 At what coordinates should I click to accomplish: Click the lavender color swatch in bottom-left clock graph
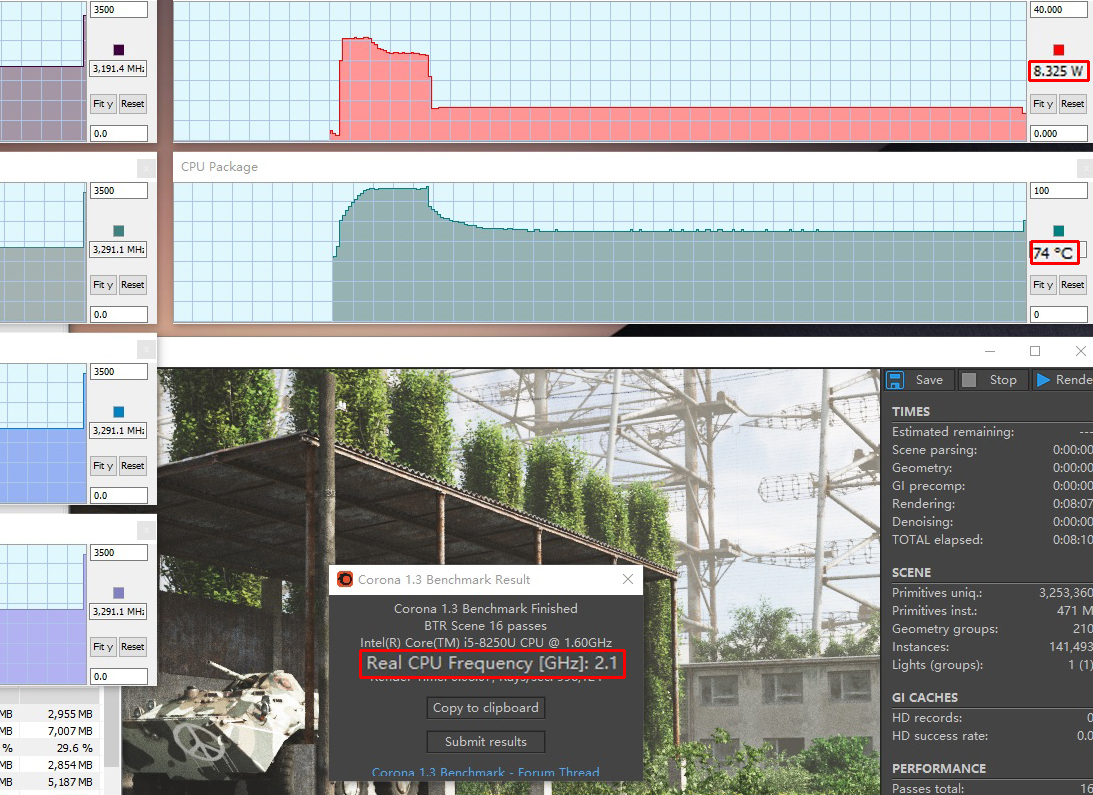pos(119,593)
